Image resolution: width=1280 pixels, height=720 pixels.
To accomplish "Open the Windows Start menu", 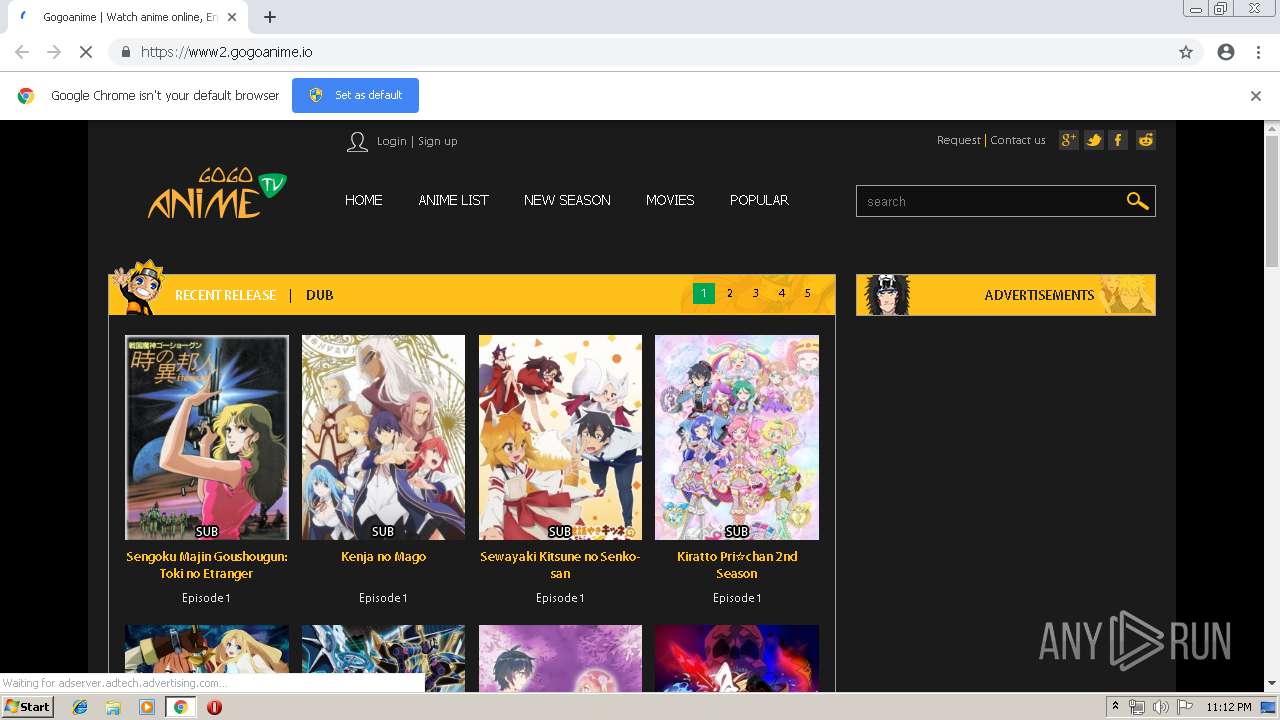I will 27,707.
